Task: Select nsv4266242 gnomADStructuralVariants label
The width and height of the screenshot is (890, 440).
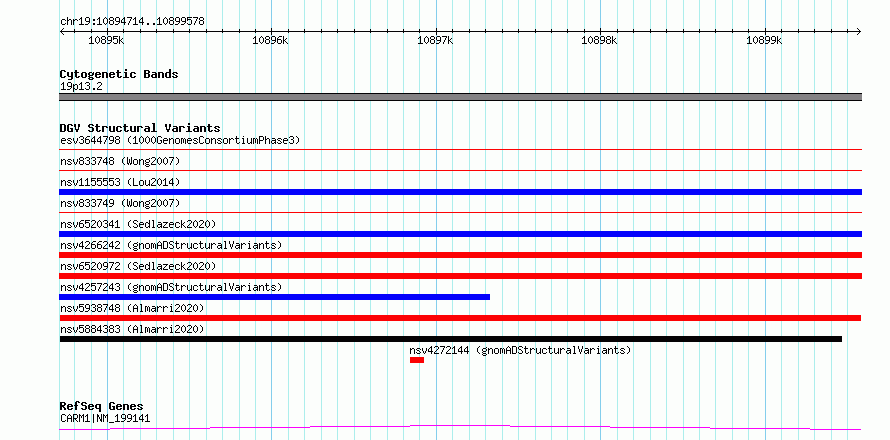Action: pyautogui.click(x=171, y=245)
